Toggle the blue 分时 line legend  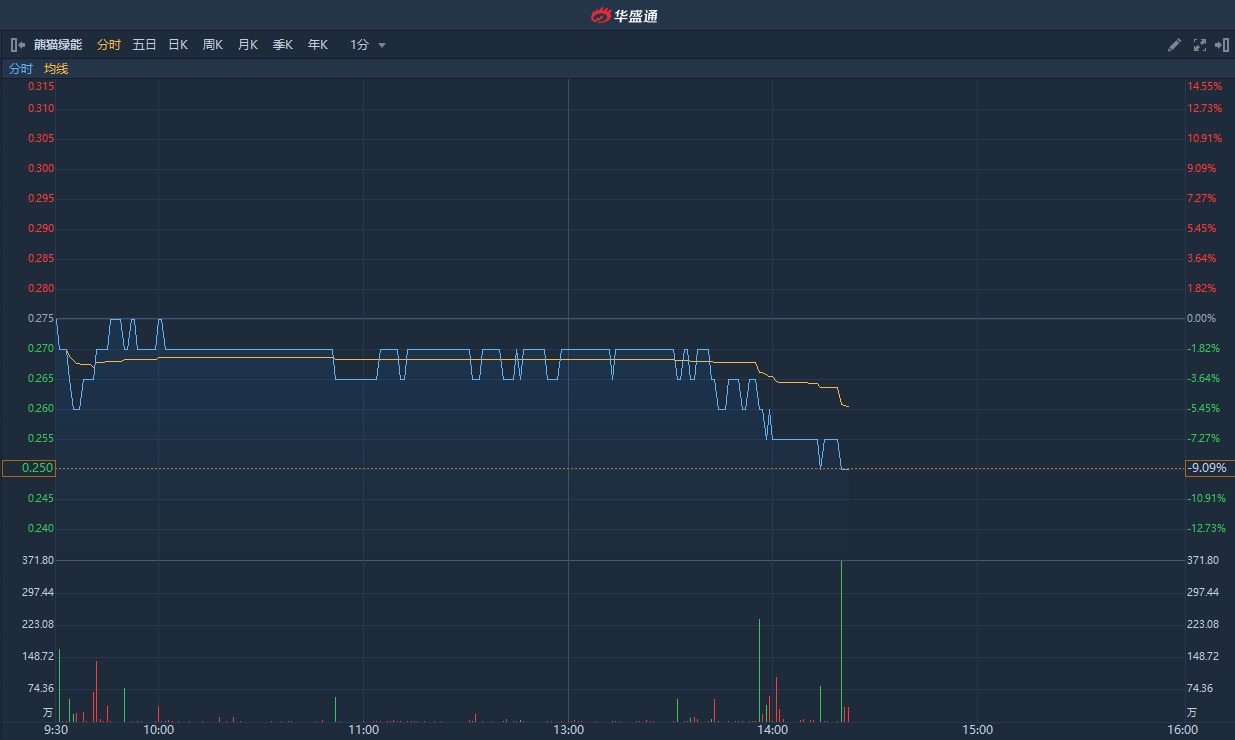(21, 69)
